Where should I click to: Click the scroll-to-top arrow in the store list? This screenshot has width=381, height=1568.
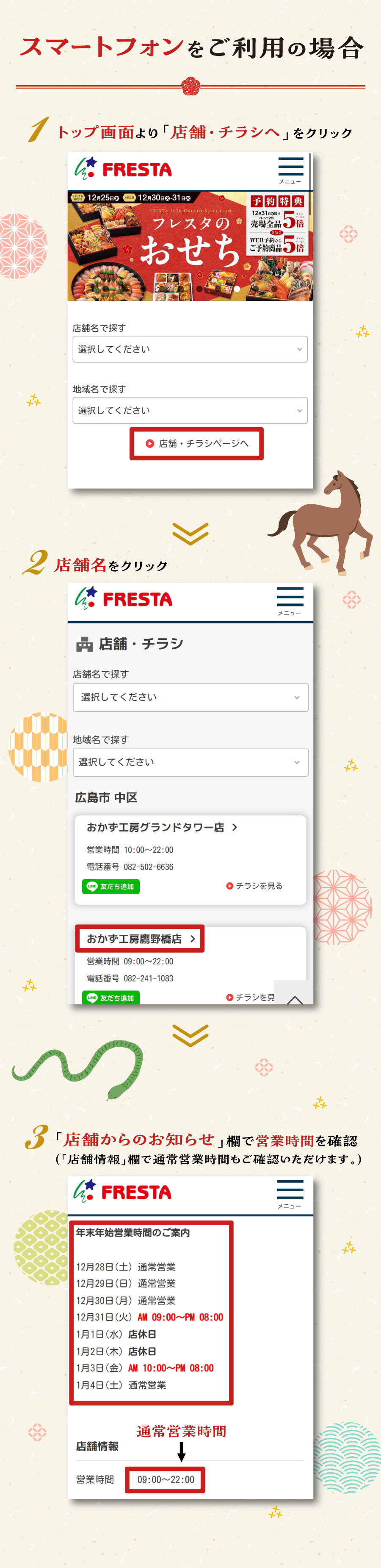(x=294, y=994)
